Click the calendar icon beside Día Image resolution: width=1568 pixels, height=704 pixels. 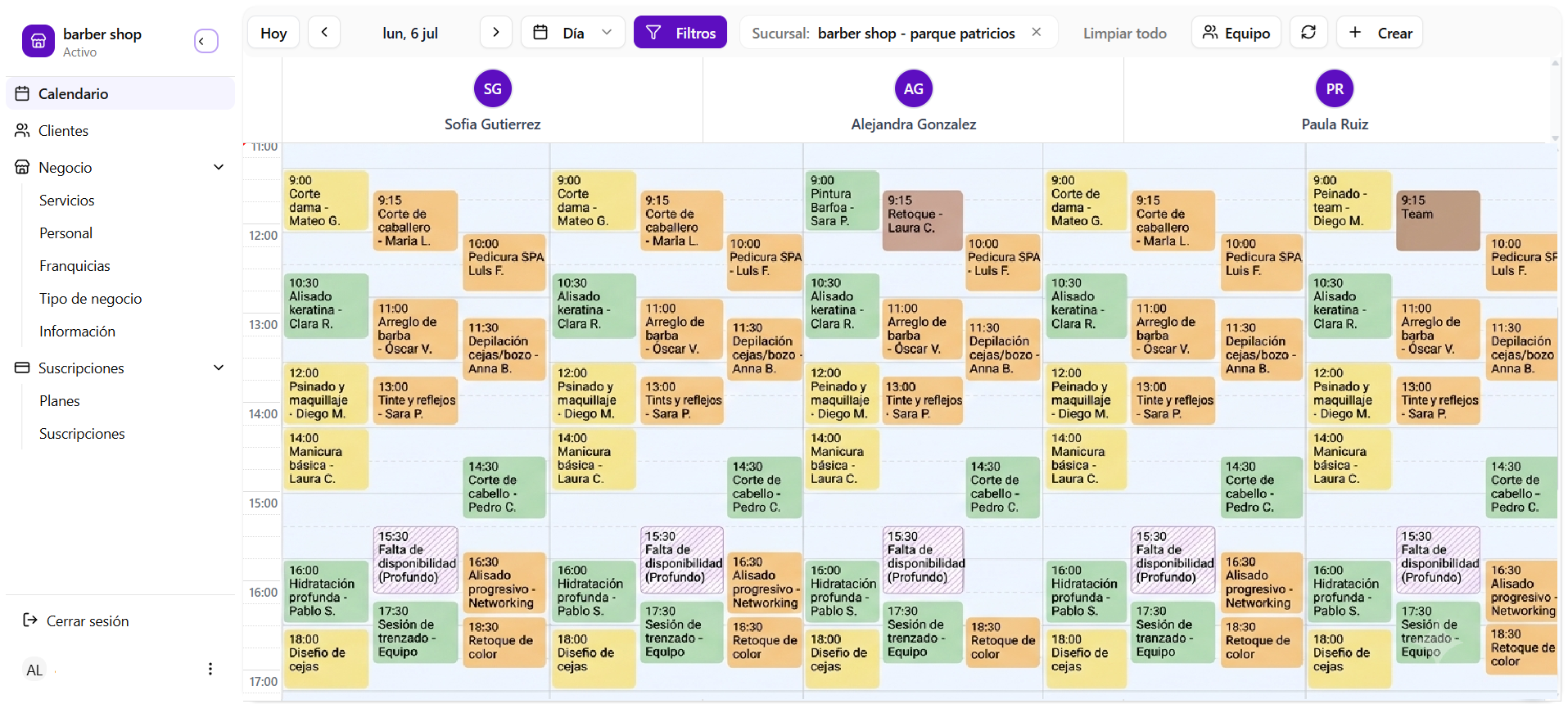pos(540,33)
